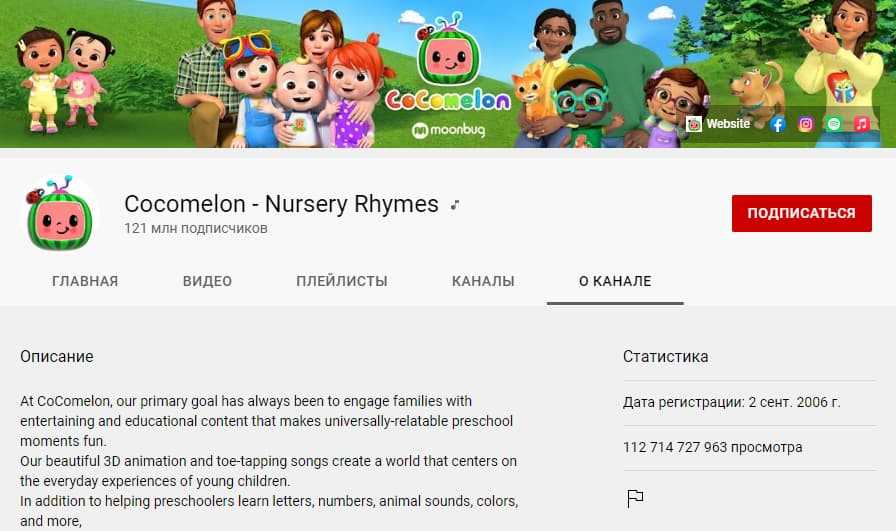896x531 pixels.
Task: Click the music note badge beside channel name
Action: coord(455,205)
